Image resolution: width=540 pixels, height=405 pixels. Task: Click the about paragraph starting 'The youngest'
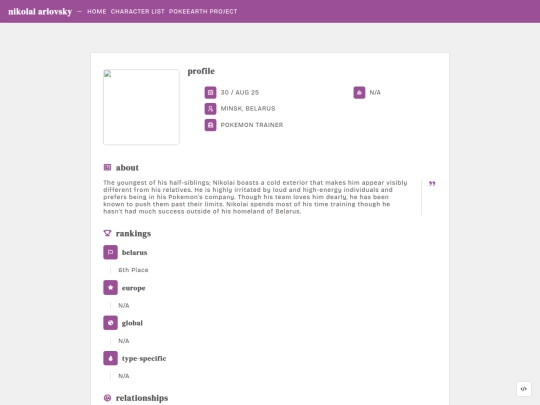click(255, 197)
